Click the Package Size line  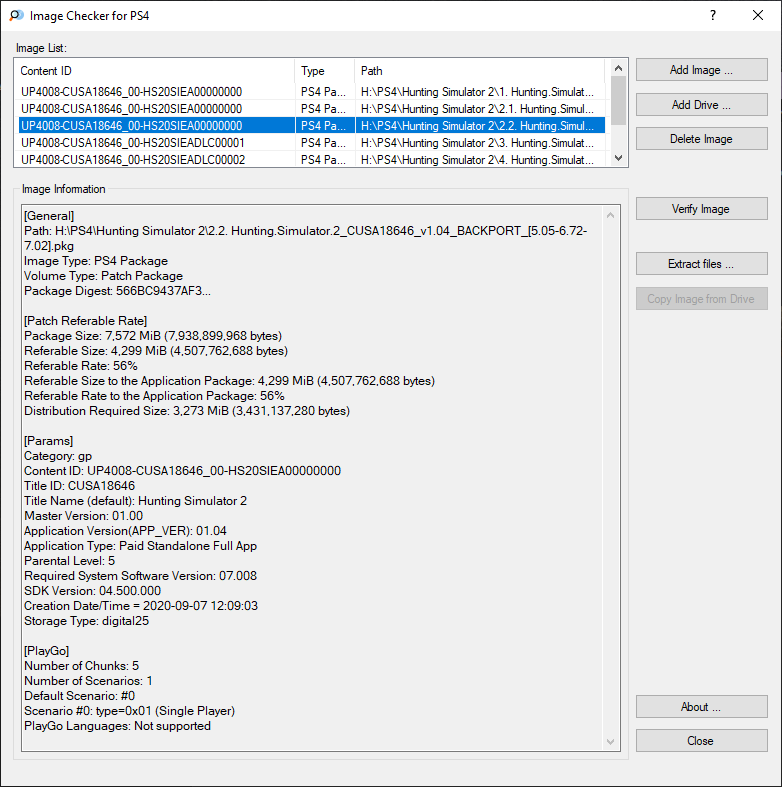[x=153, y=336]
